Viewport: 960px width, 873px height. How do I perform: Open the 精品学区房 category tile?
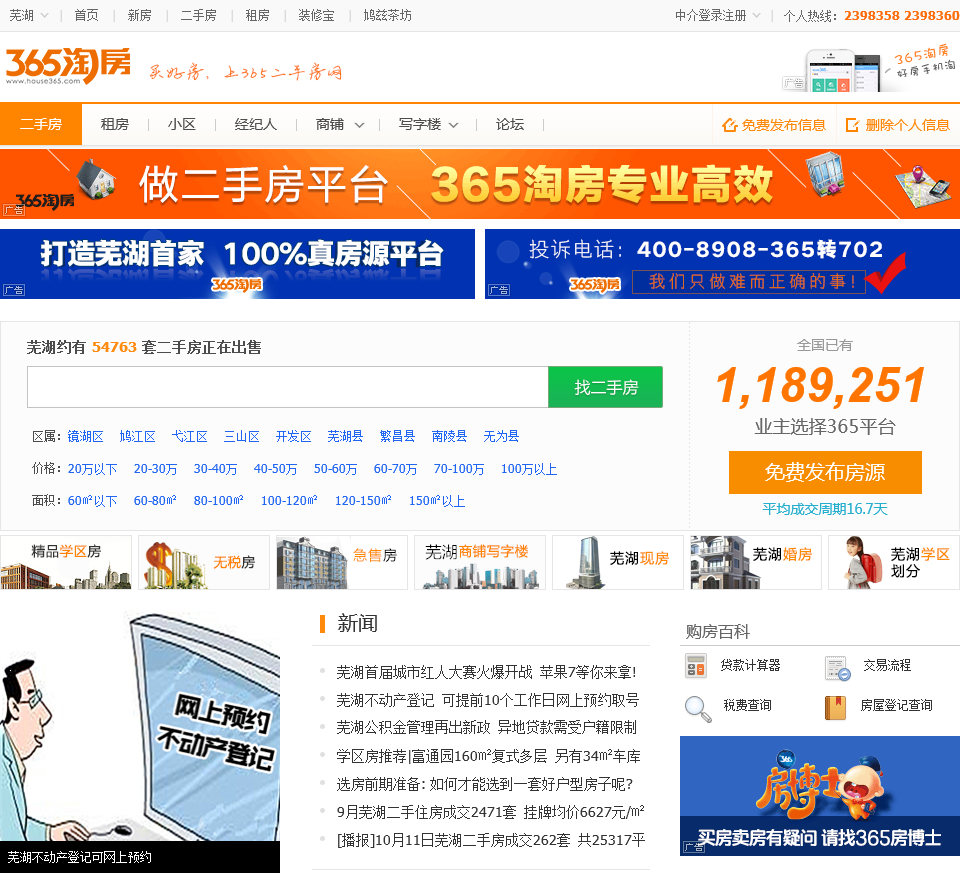point(66,562)
